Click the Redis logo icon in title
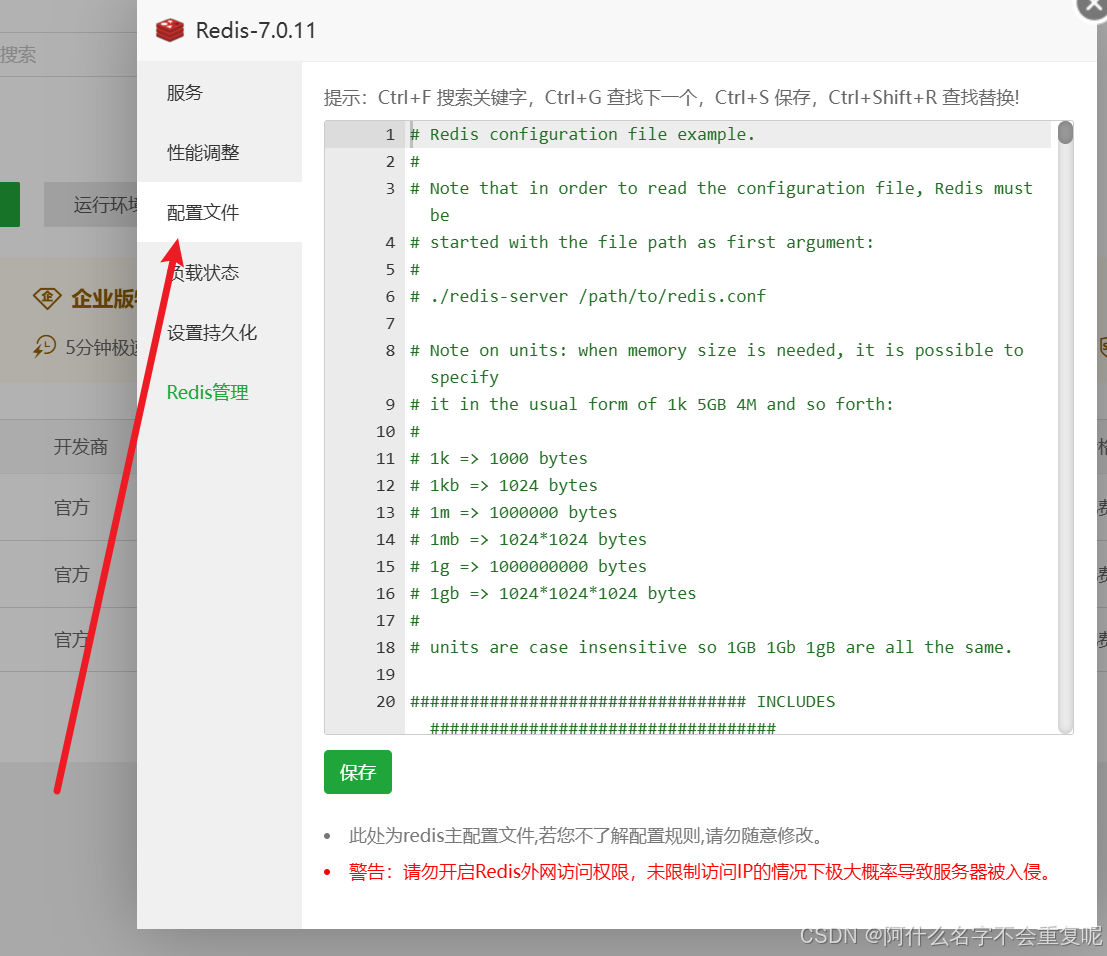Image resolution: width=1107 pixels, height=956 pixels. (x=169, y=30)
